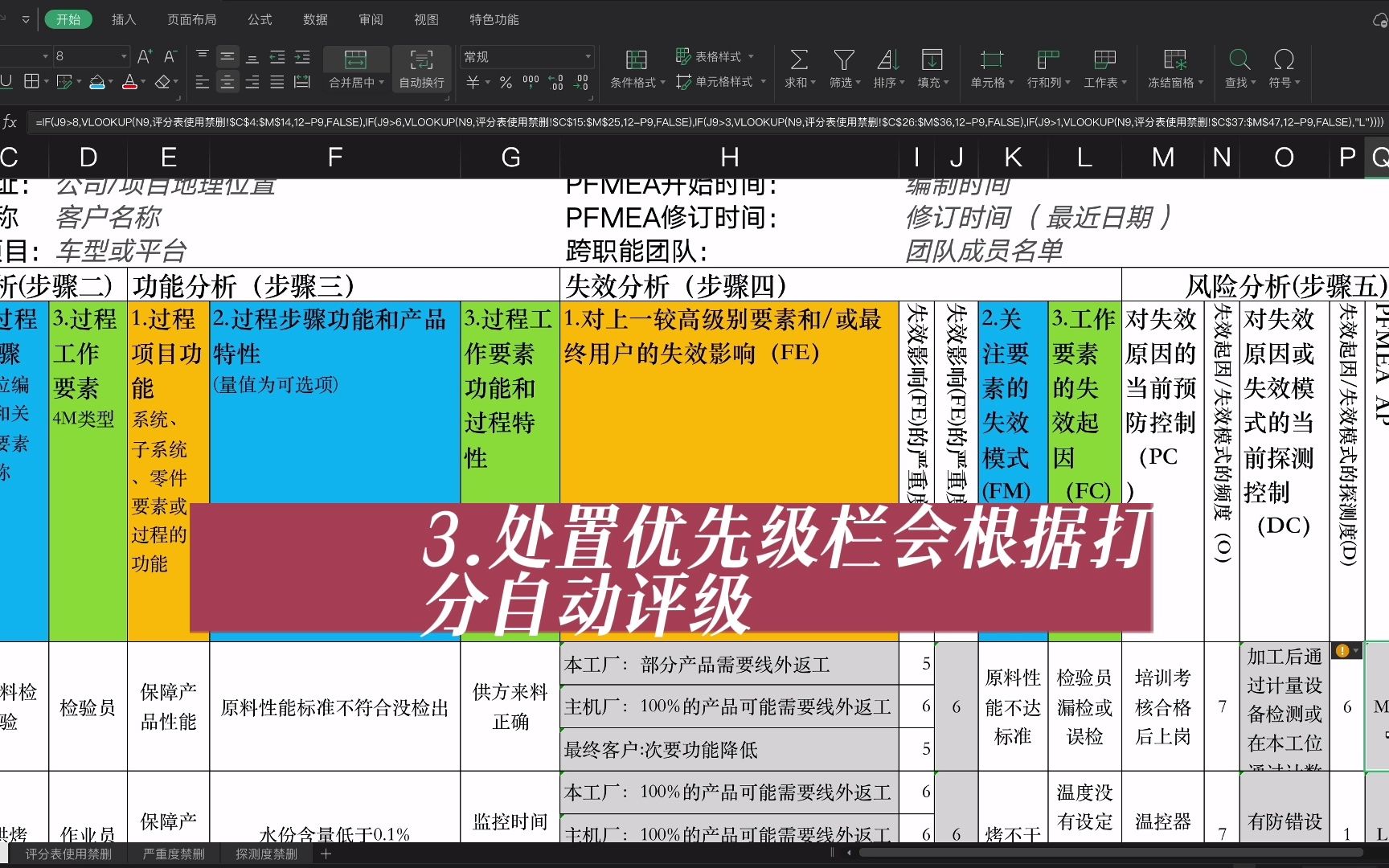Open the 插入 ribbon tab
The height and width of the screenshot is (868, 1389).
pos(124,19)
